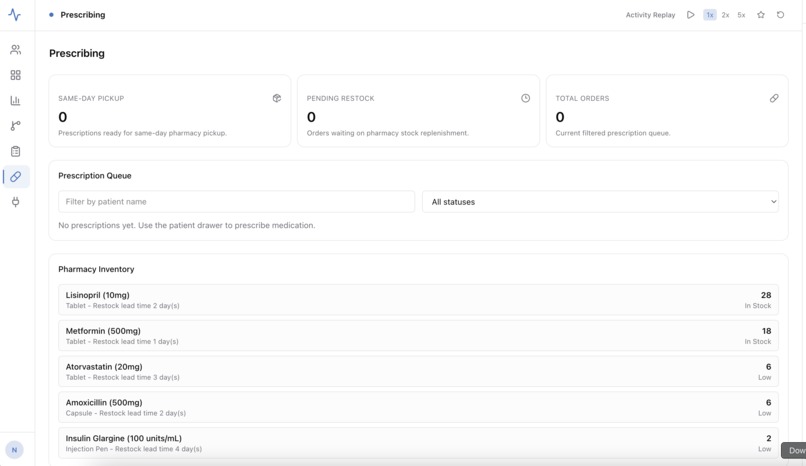Click the Prescribing breadcrumb title
The width and height of the screenshot is (806, 466).
coord(83,15)
